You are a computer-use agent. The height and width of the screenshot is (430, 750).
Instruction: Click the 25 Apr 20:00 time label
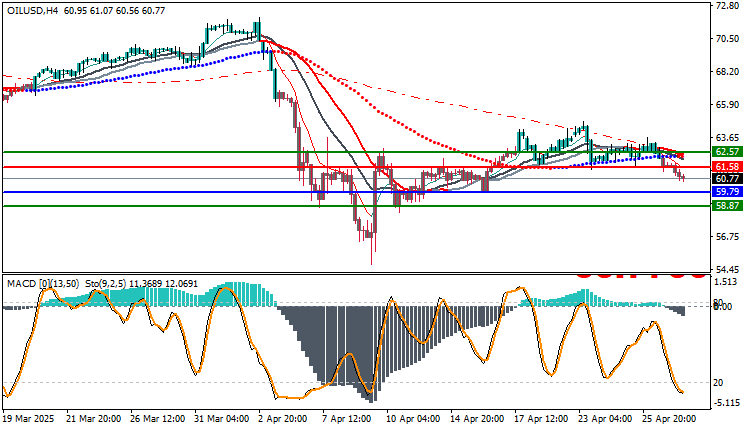click(669, 419)
